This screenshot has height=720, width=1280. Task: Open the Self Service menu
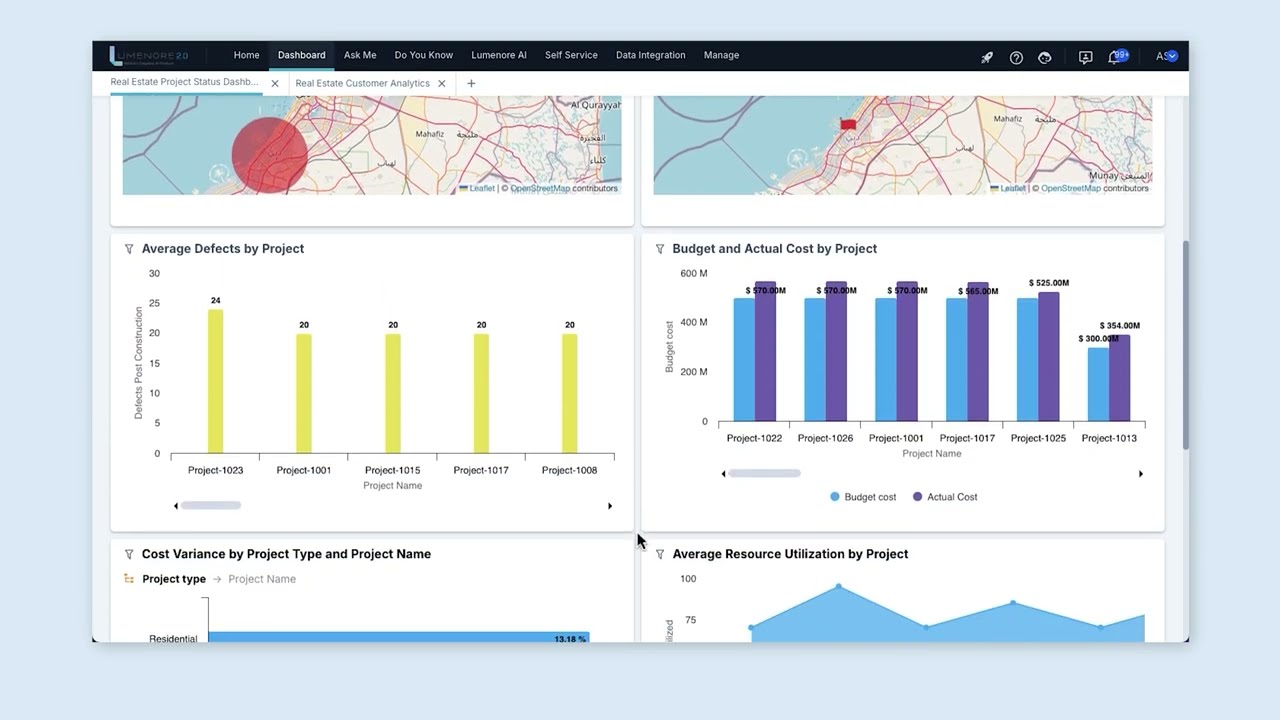[x=571, y=55]
